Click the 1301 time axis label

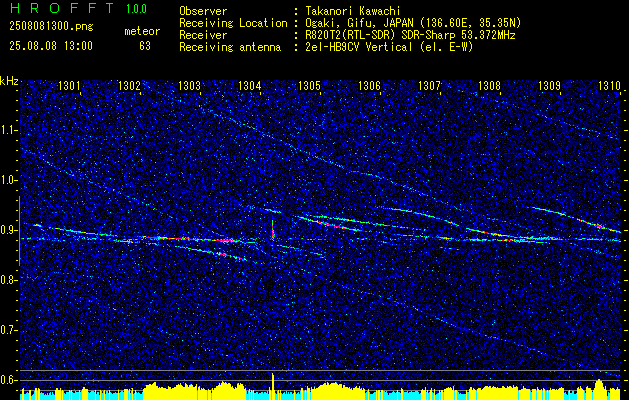[69, 85]
